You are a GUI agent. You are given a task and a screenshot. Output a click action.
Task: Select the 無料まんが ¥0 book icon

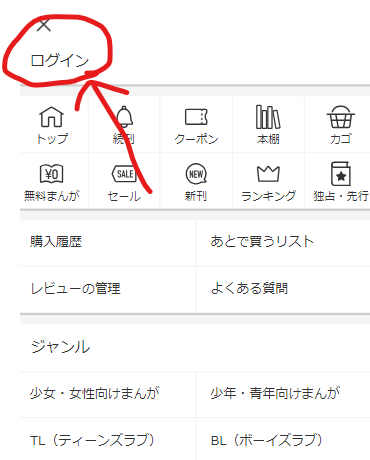51,174
